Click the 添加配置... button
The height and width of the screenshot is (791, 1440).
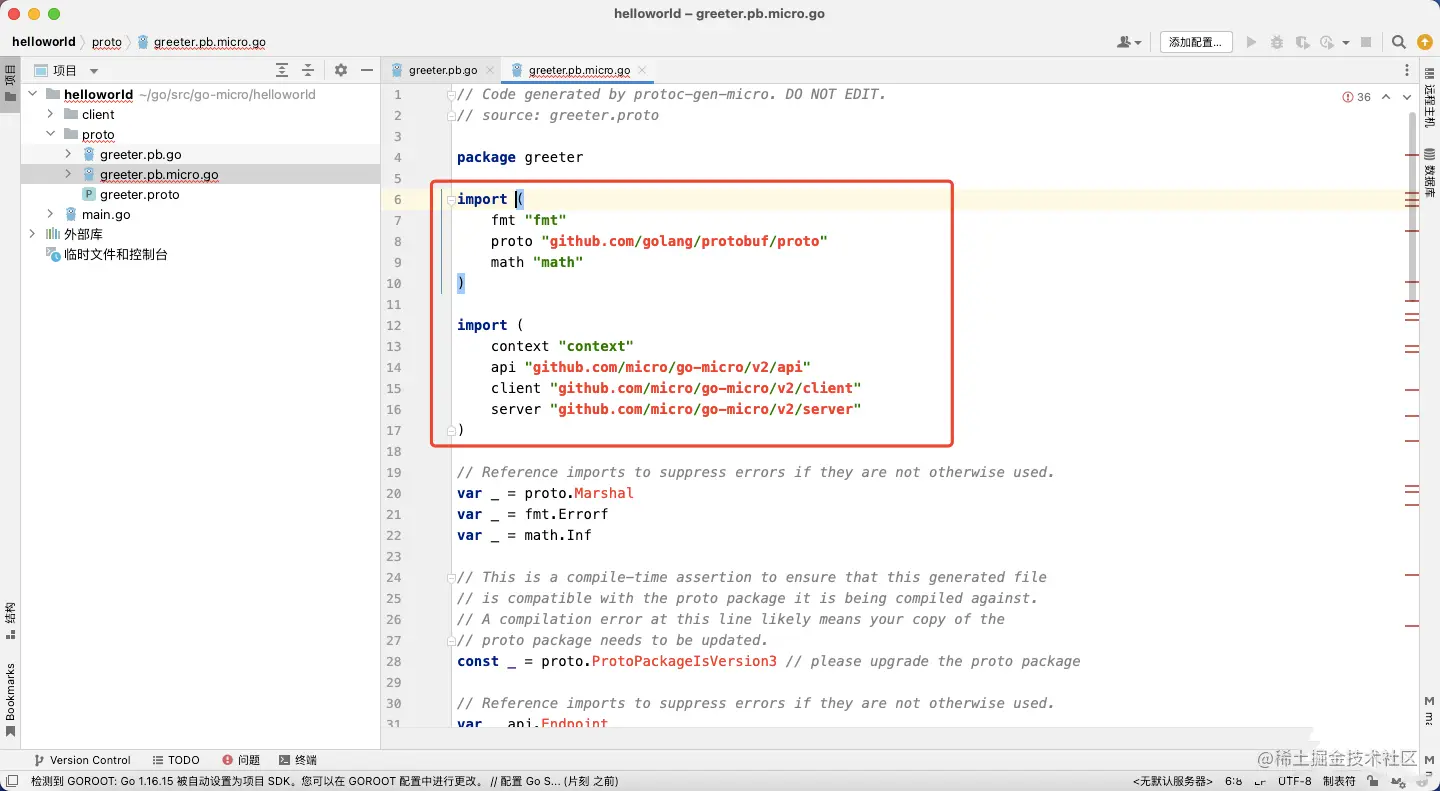point(1196,42)
